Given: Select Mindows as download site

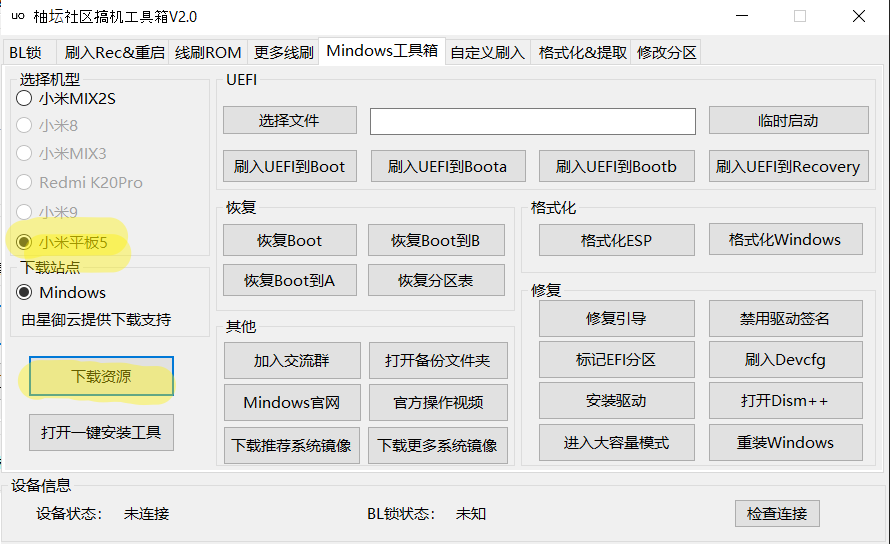Looking at the screenshot, I should coord(24,292).
